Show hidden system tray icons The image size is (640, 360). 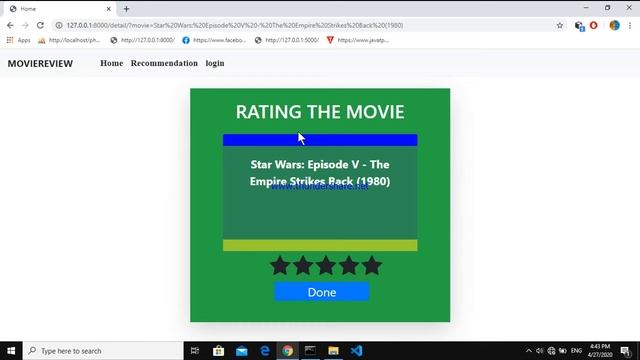tap(529, 351)
